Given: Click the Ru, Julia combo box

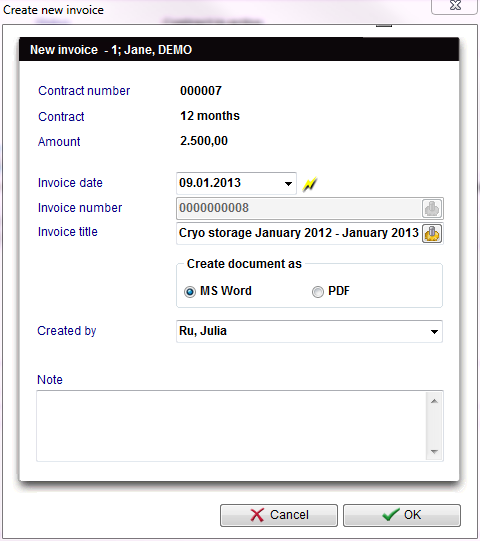Looking at the screenshot, I should 309,332.
